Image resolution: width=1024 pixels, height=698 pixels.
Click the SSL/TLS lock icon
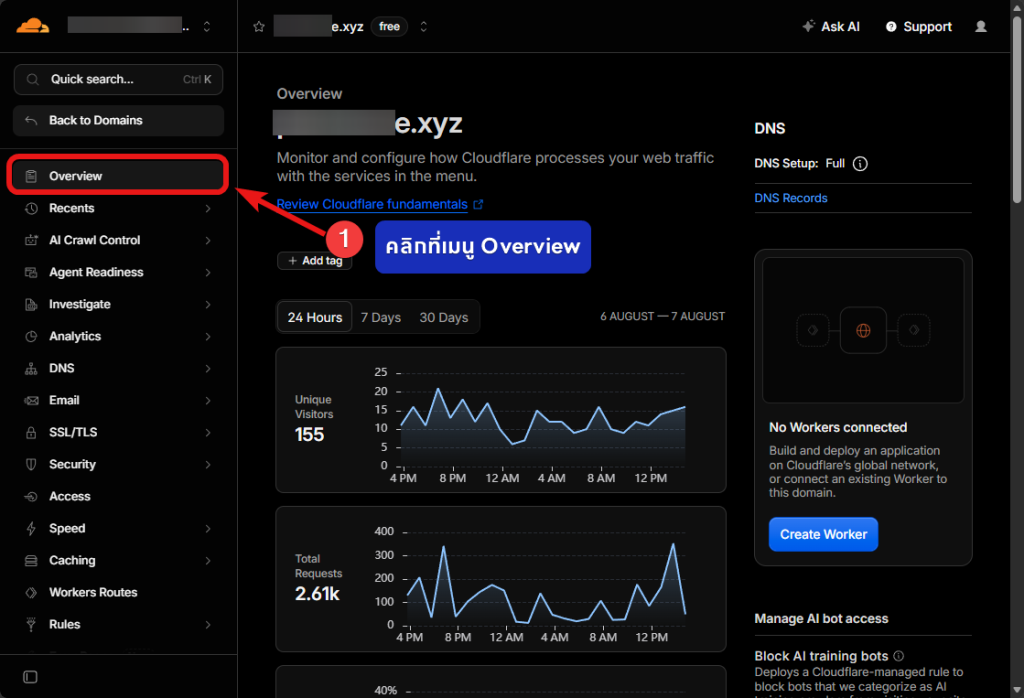pos(31,432)
